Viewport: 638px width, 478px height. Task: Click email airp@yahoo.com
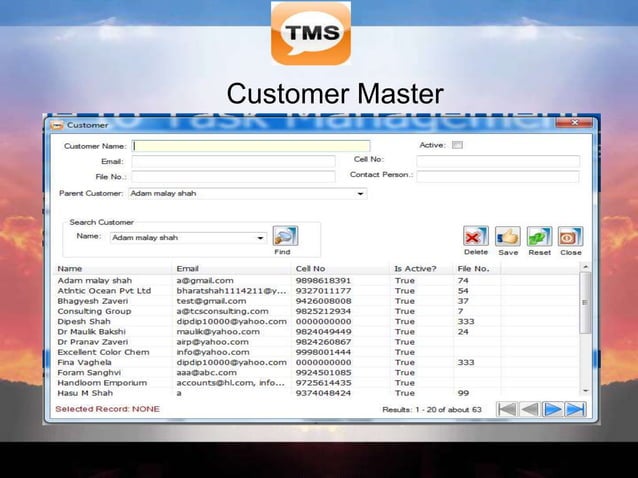(x=212, y=342)
